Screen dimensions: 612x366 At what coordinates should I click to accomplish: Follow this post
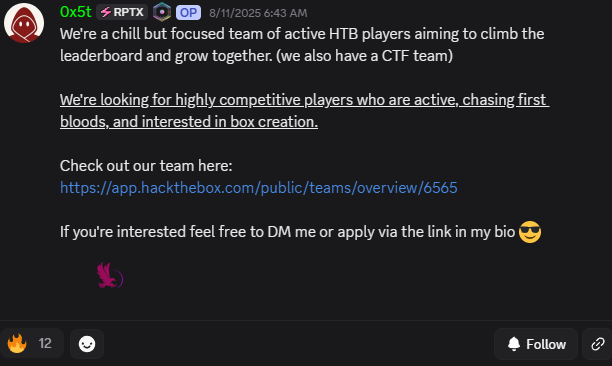click(536, 344)
